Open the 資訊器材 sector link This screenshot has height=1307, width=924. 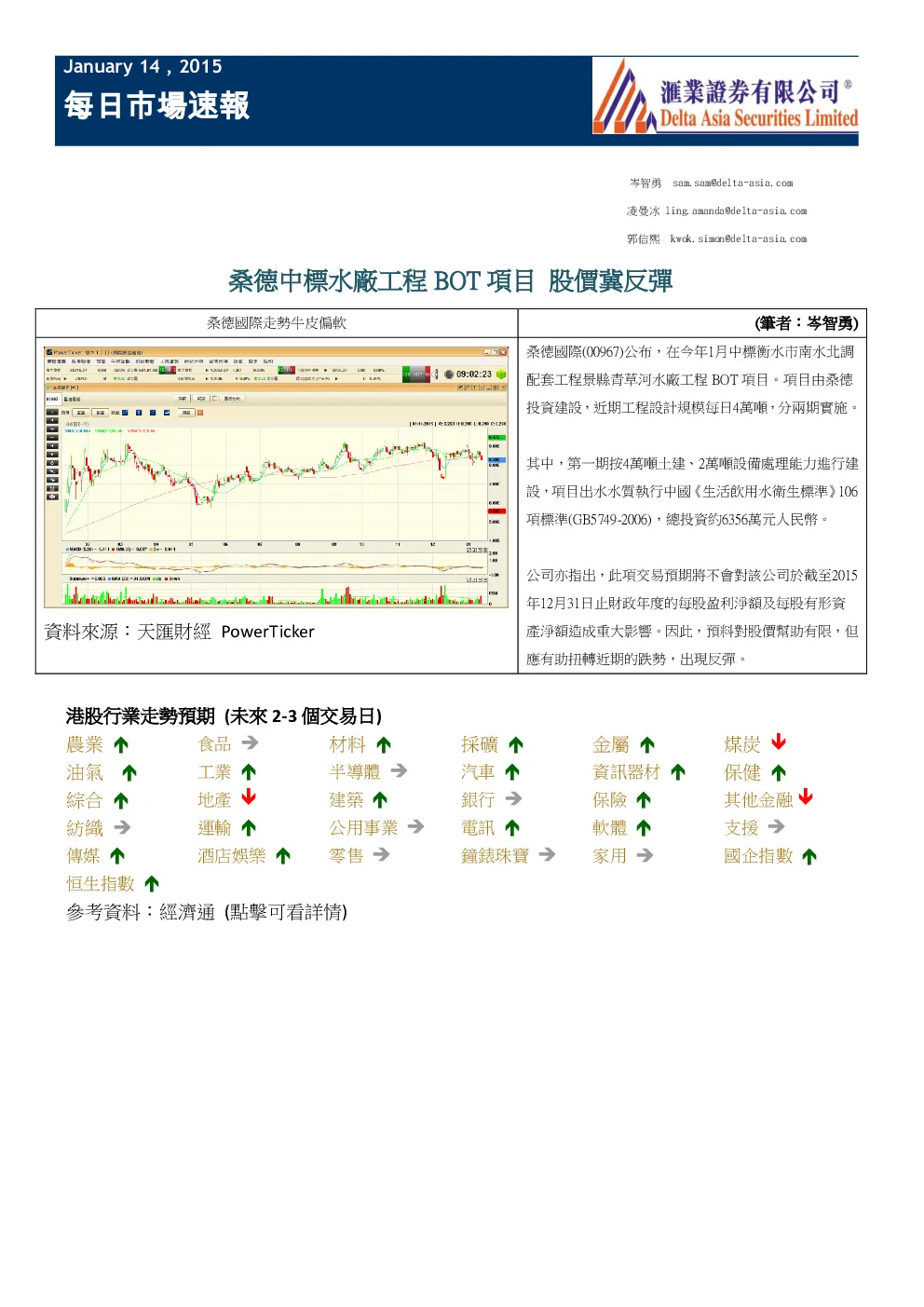click(626, 772)
